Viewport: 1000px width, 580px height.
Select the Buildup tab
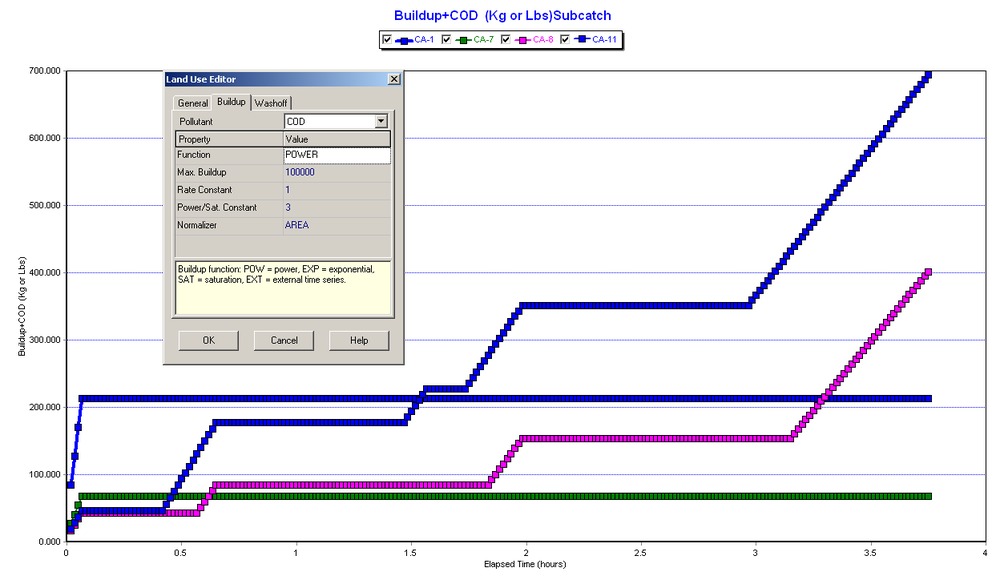pos(229,102)
